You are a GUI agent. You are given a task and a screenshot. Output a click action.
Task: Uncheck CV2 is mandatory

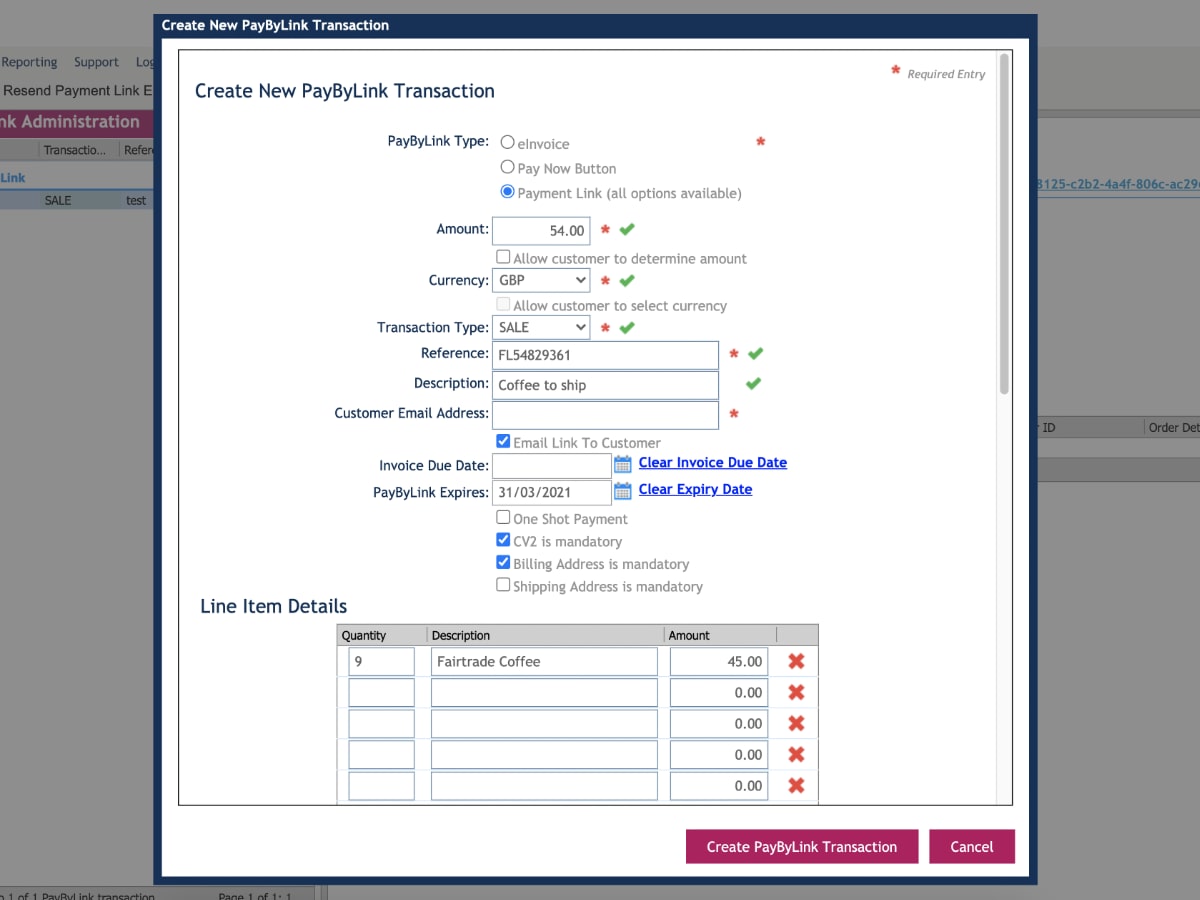pos(503,540)
